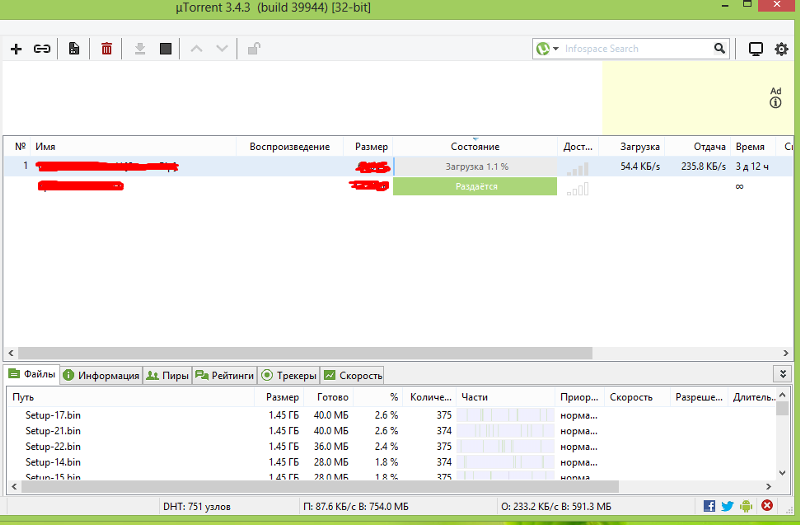This screenshot has width=800, height=525.
Task: Remove torrent with red trash icon
Action: click(x=106, y=49)
